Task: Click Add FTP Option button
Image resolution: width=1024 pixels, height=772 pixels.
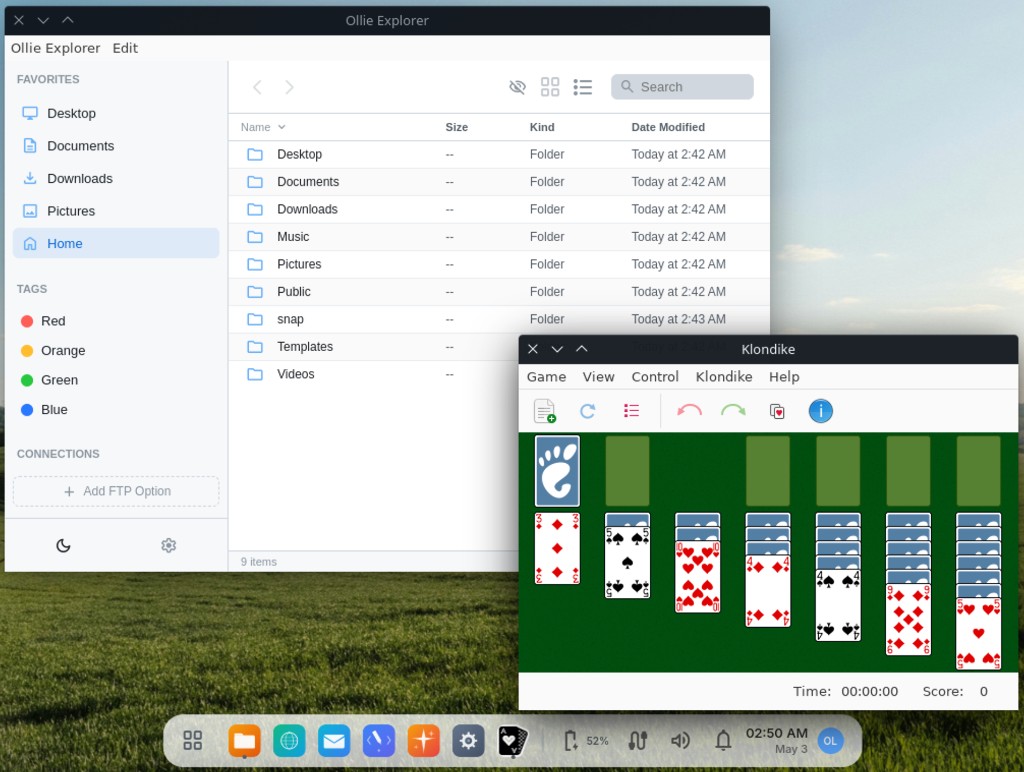Action: pyautogui.click(x=116, y=491)
